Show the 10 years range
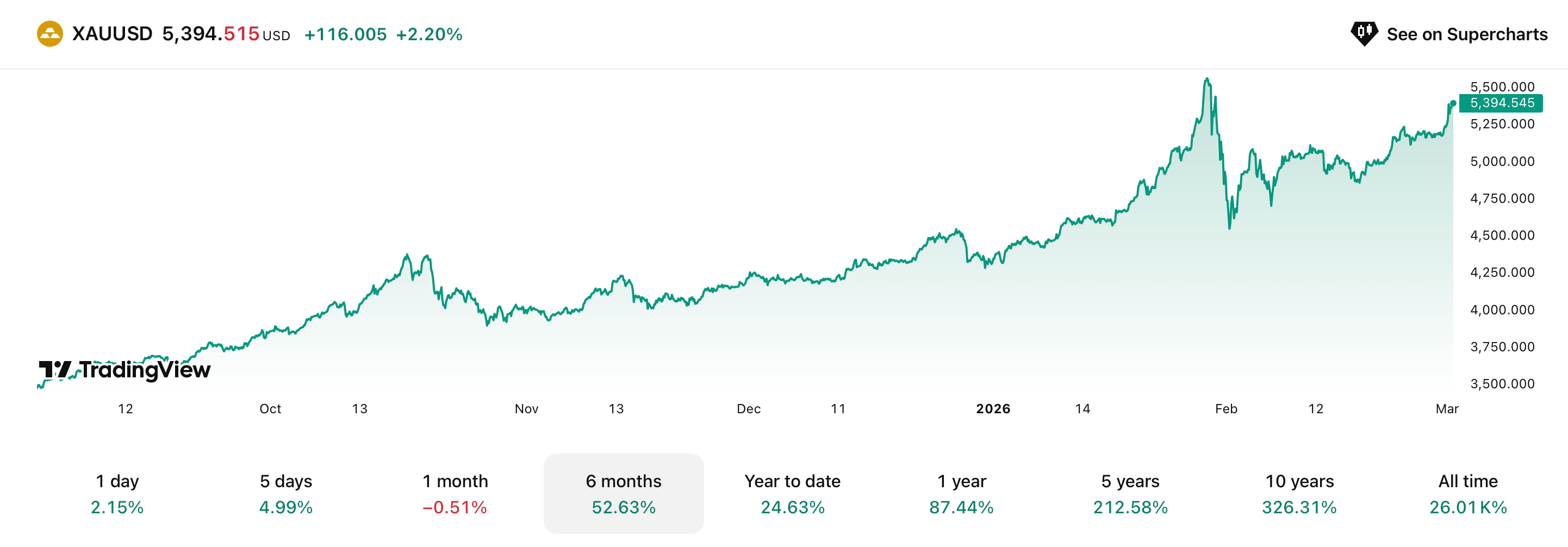 click(1299, 494)
